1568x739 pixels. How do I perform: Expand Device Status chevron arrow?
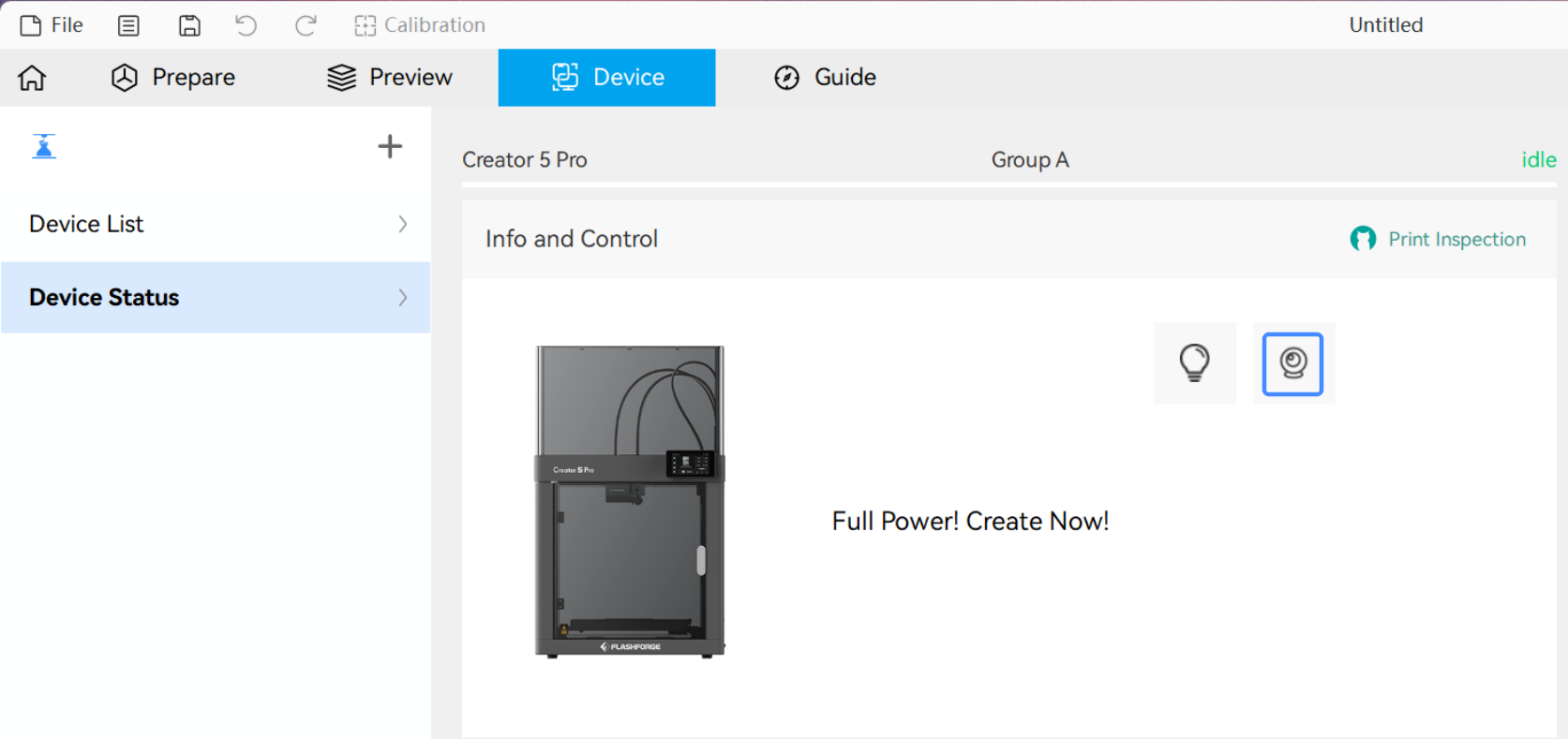(403, 298)
